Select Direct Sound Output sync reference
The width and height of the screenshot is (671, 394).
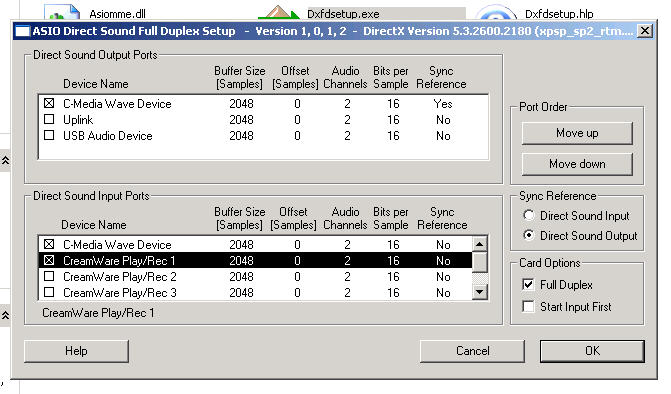tap(529, 235)
